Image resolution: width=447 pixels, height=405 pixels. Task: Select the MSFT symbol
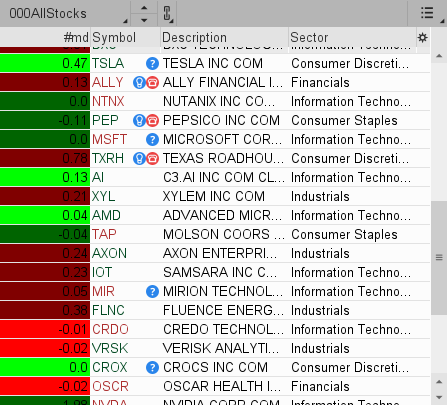(109, 139)
